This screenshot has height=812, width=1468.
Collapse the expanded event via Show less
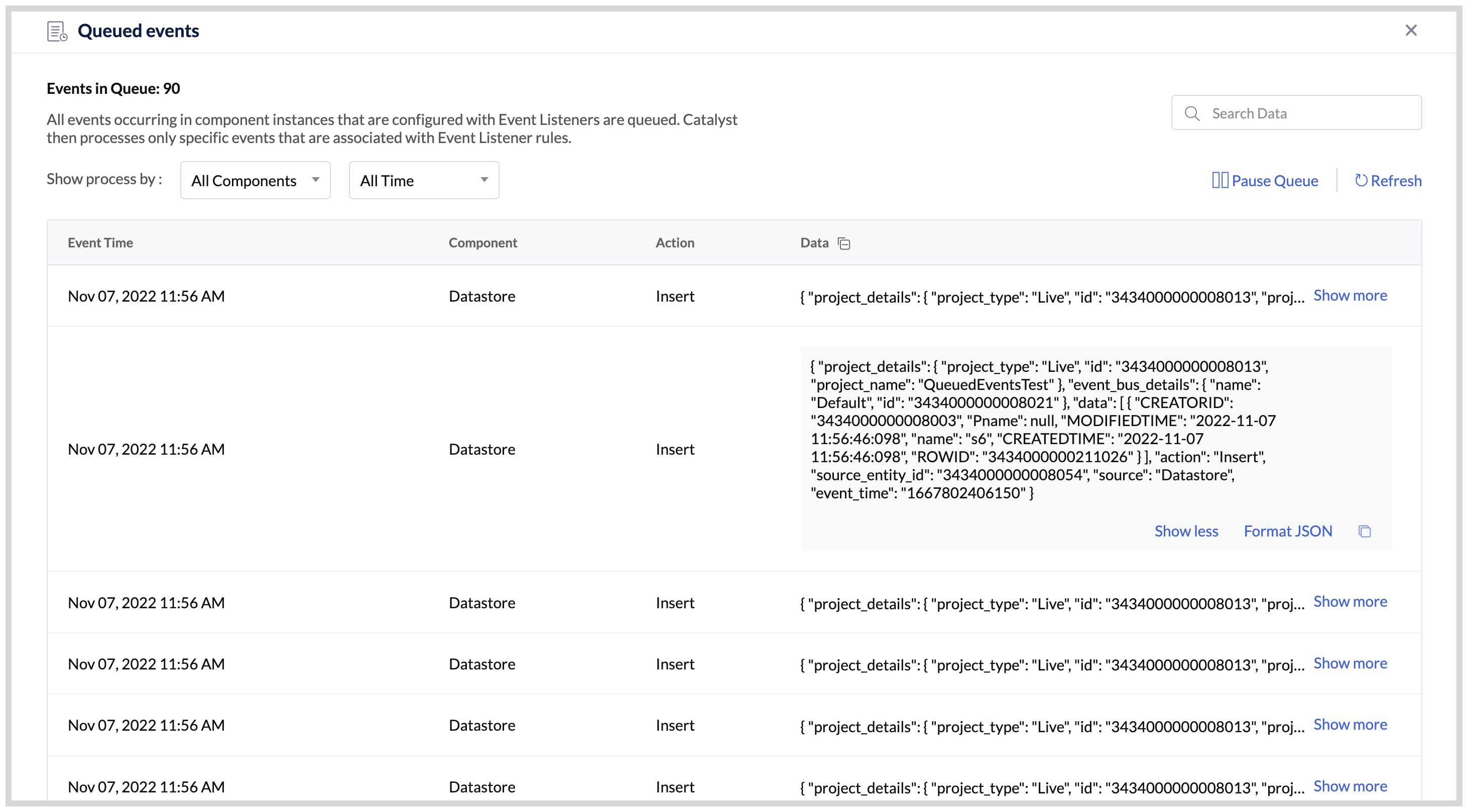coord(1186,530)
